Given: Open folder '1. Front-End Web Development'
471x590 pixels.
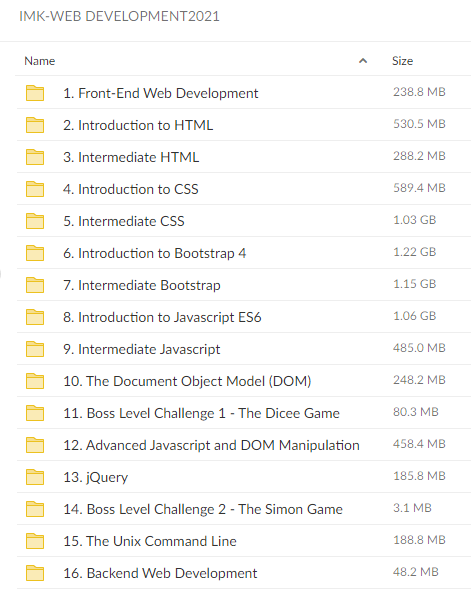Looking at the screenshot, I should click(161, 93).
